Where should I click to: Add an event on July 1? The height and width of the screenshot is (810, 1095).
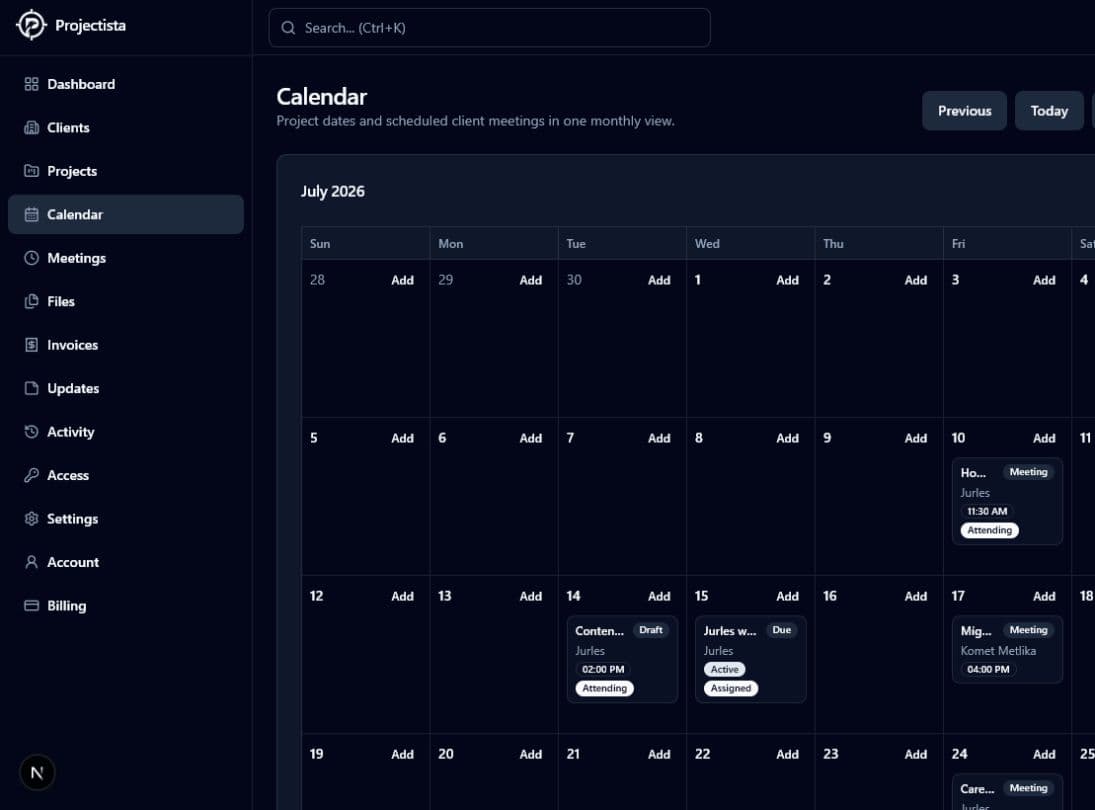coord(787,280)
